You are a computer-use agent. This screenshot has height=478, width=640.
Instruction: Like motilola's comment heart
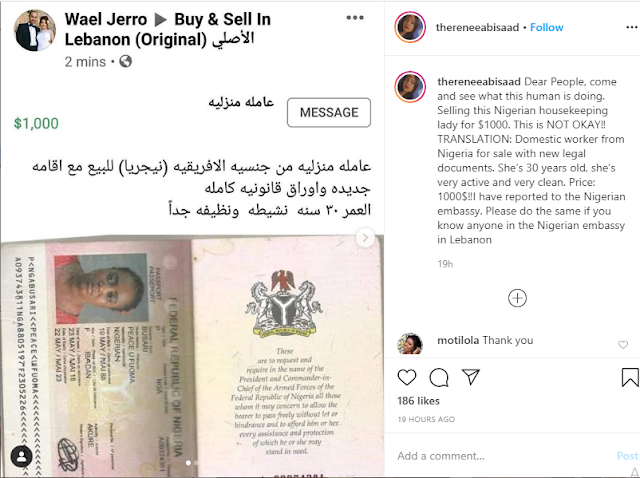click(623, 345)
